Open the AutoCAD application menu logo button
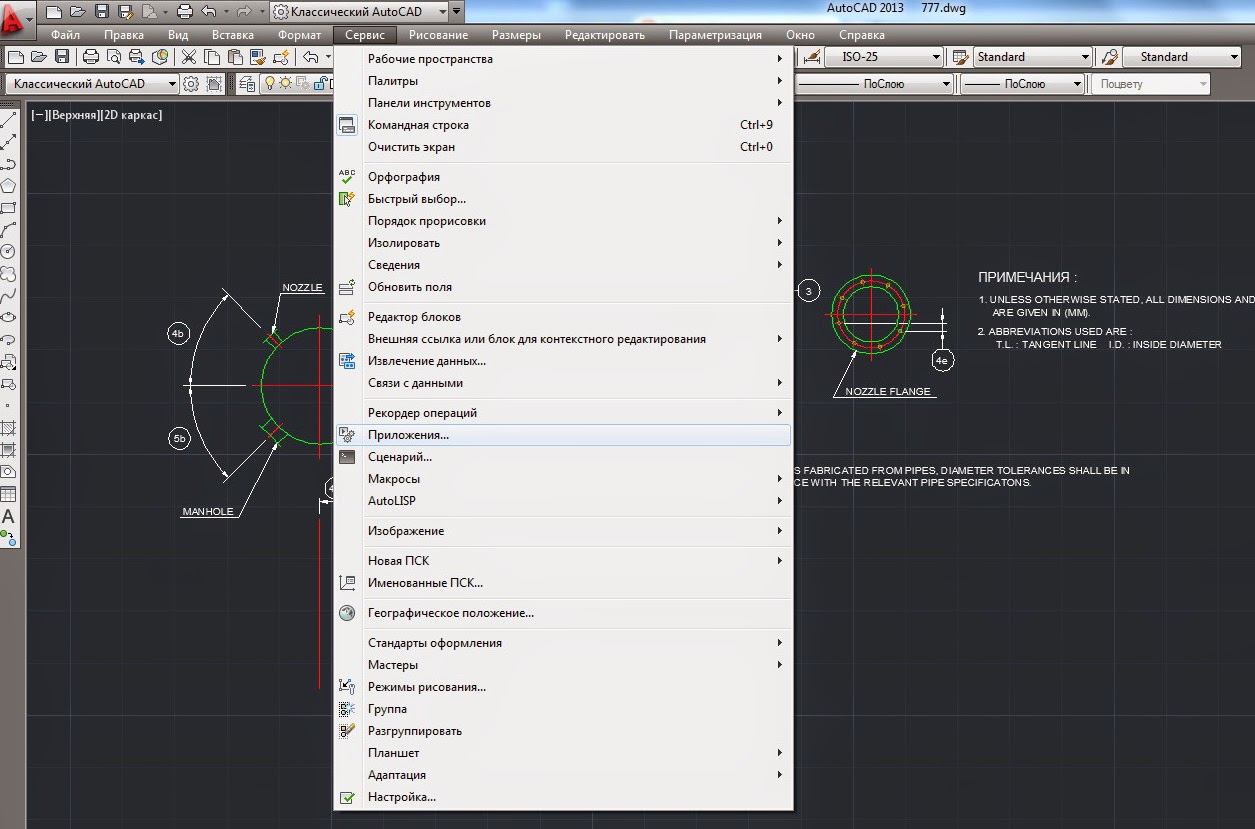 (x=17, y=21)
